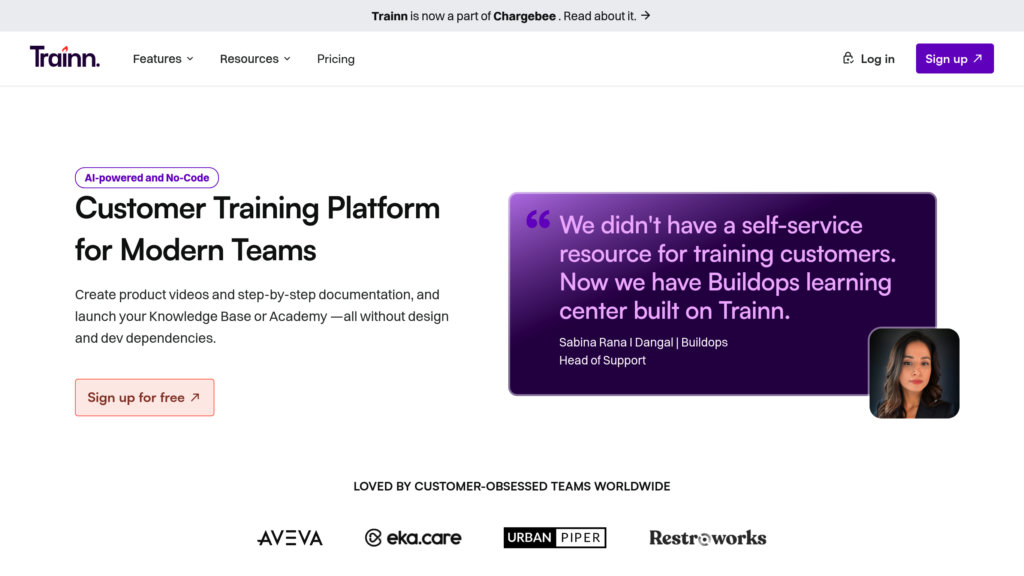Click the bold Chargebee text in the banner
Image resolution: width=1024 pixels, height=576 pixels.
click(x=524, y=16)
